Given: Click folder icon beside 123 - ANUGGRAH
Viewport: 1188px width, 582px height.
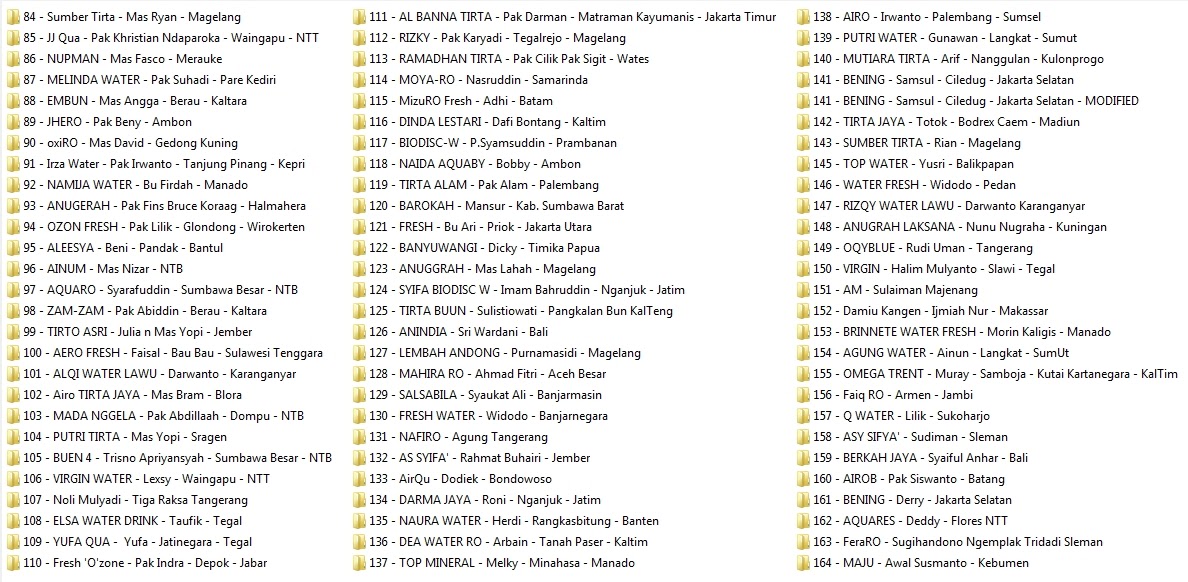Looking at the screenshot, I should coord(359,268).
